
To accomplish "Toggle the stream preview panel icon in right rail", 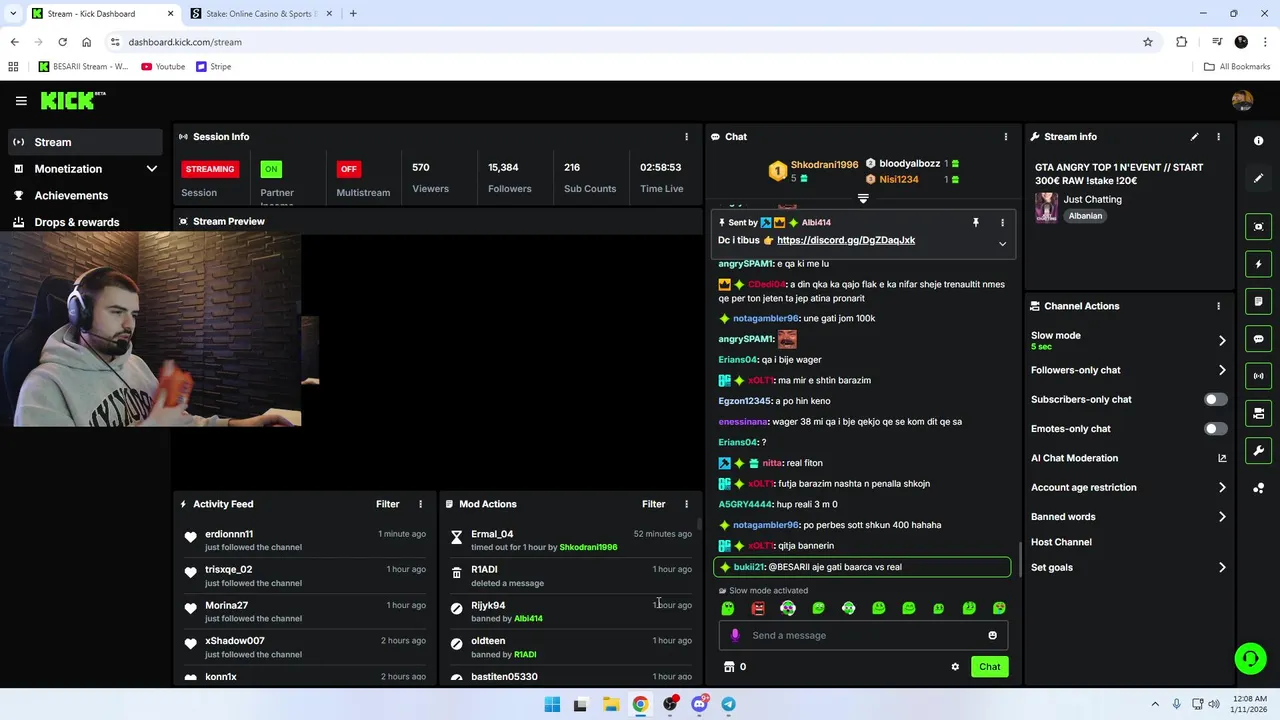I will tap(1258, 227).
